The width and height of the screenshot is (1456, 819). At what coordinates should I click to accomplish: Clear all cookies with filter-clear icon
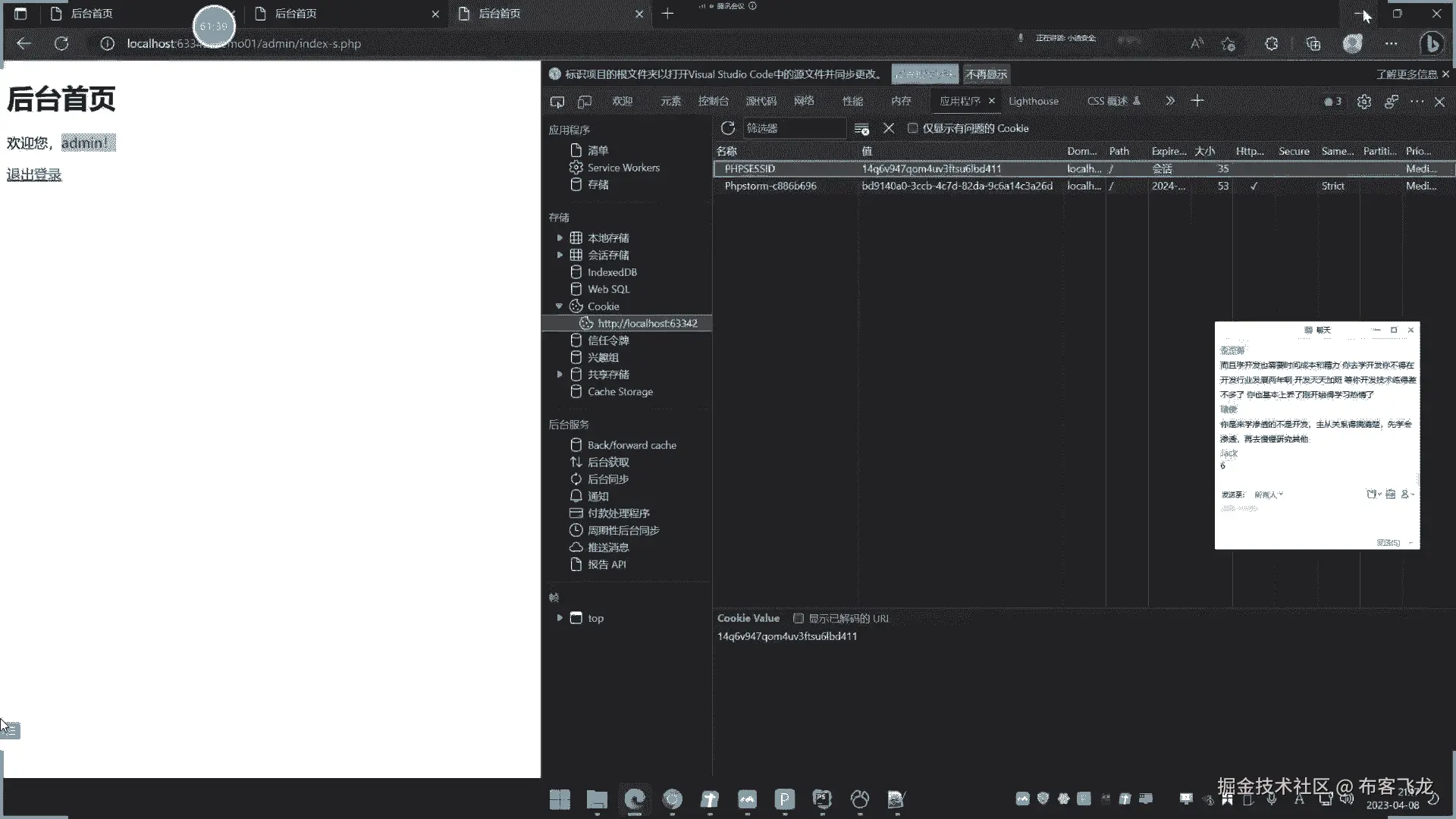[861, 129]
